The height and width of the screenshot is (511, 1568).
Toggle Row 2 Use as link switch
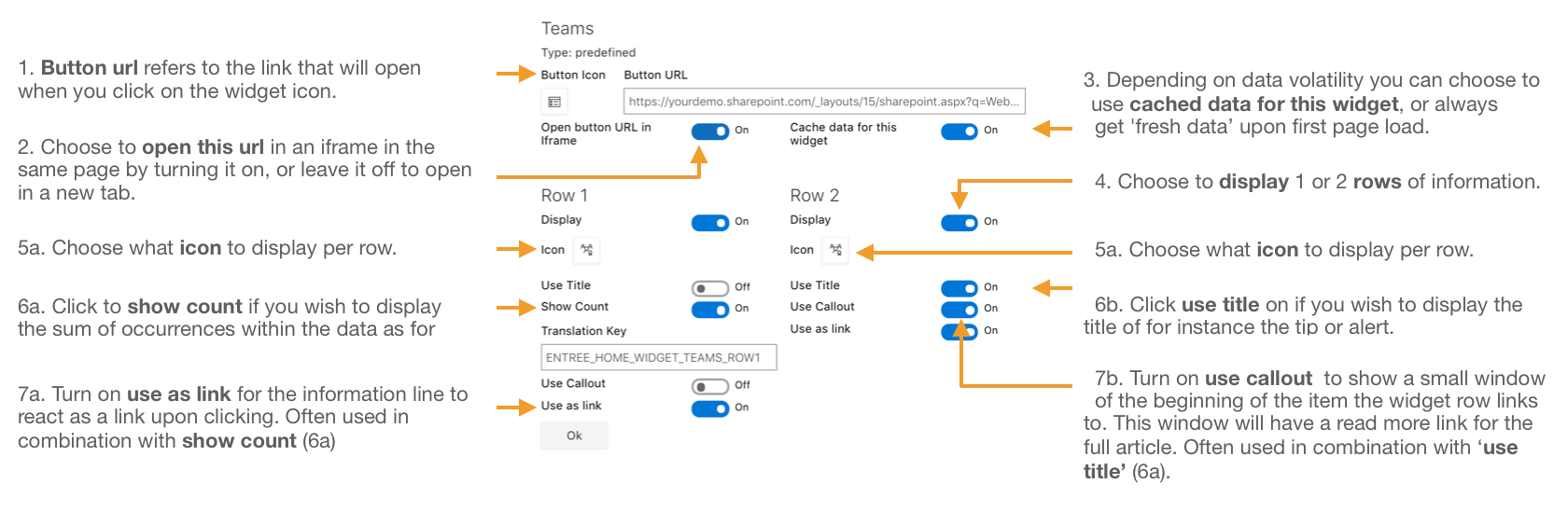[x=959, y=332]
